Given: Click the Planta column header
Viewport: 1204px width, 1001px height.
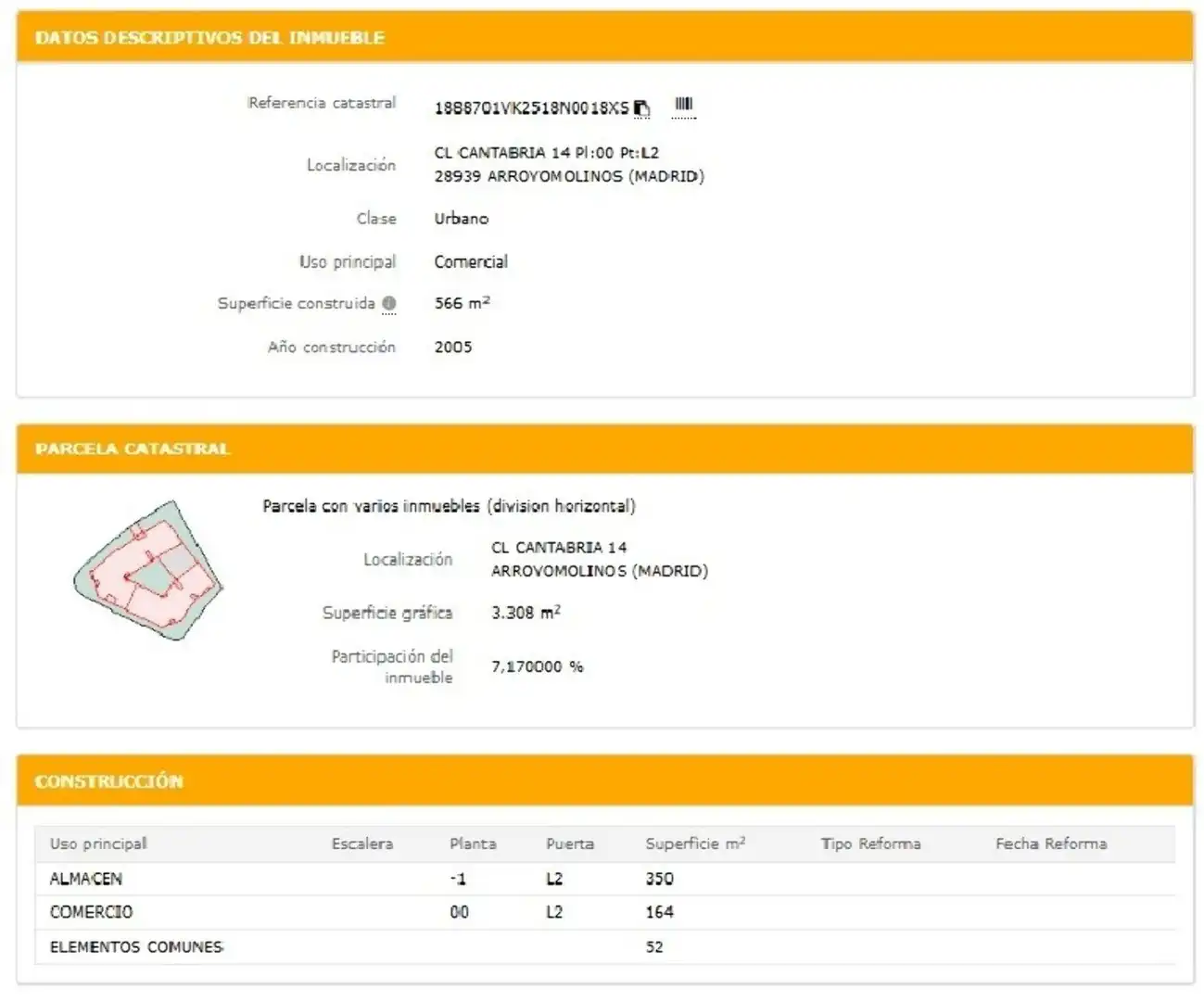Looking at the screenshot, I should pos(473,843).
